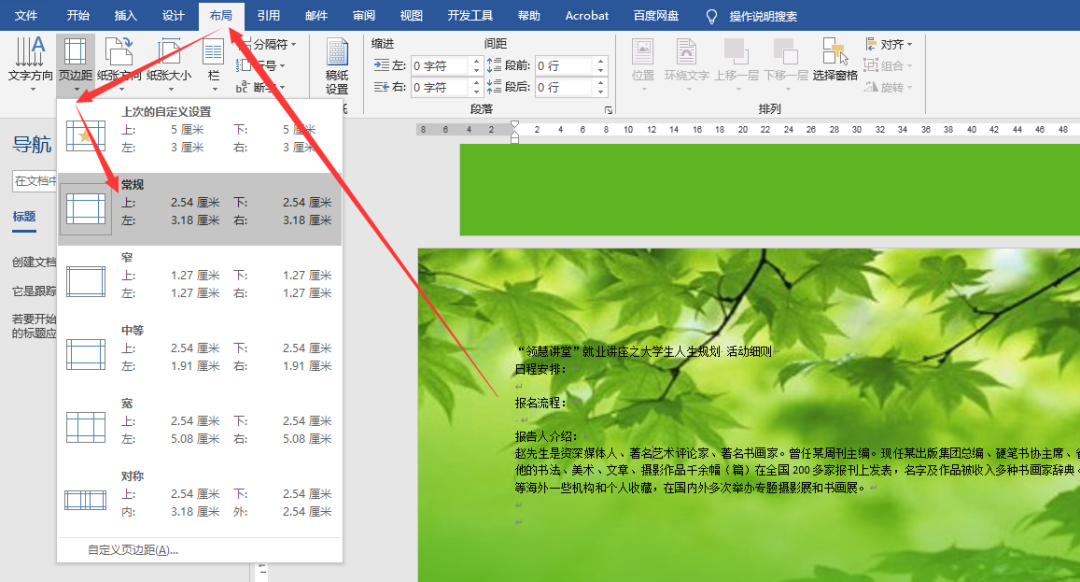Click the 段后 spacing after field

(x=565, y=87)
